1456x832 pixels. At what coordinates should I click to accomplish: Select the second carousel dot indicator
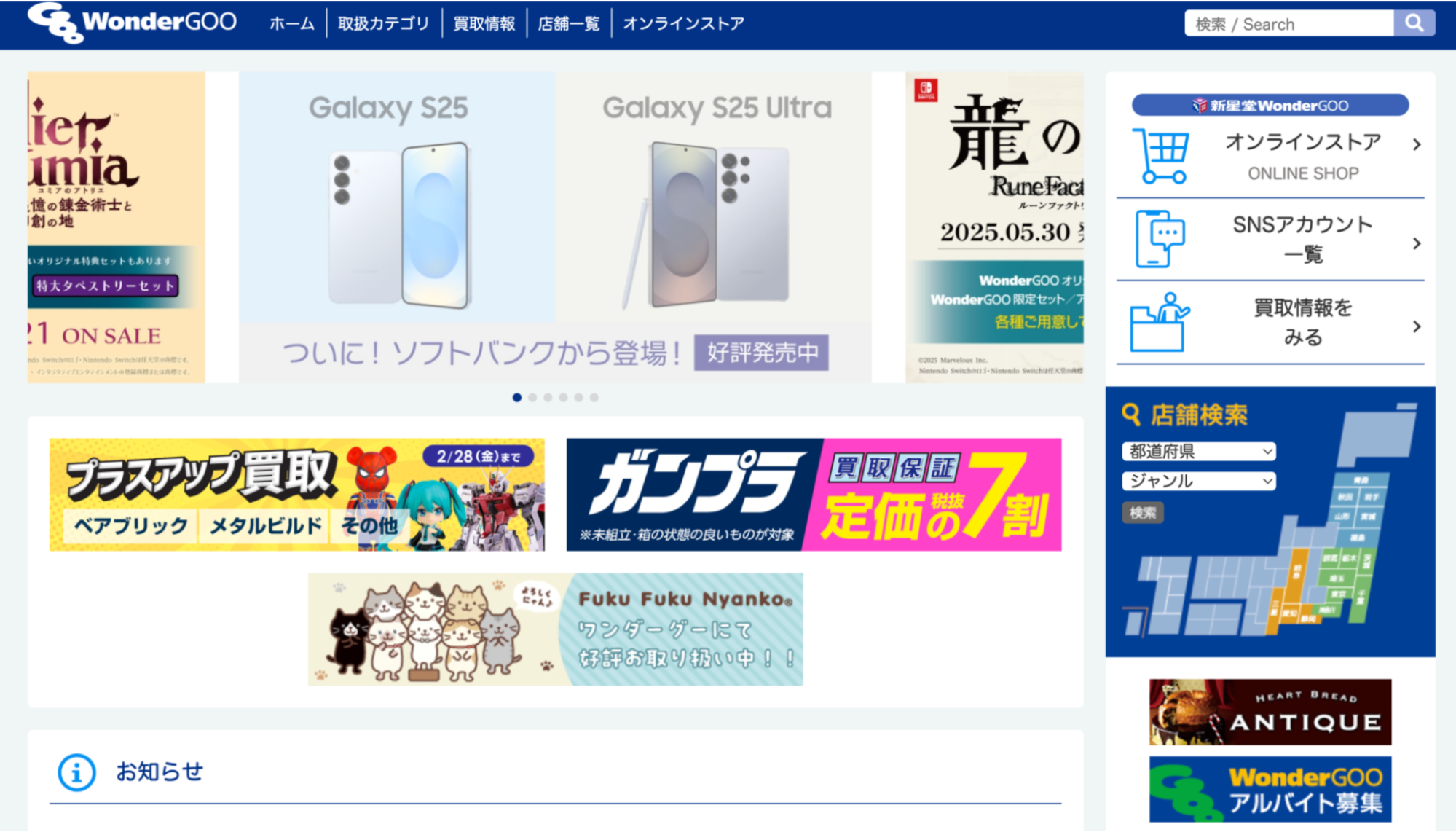[x=532, y=398]
